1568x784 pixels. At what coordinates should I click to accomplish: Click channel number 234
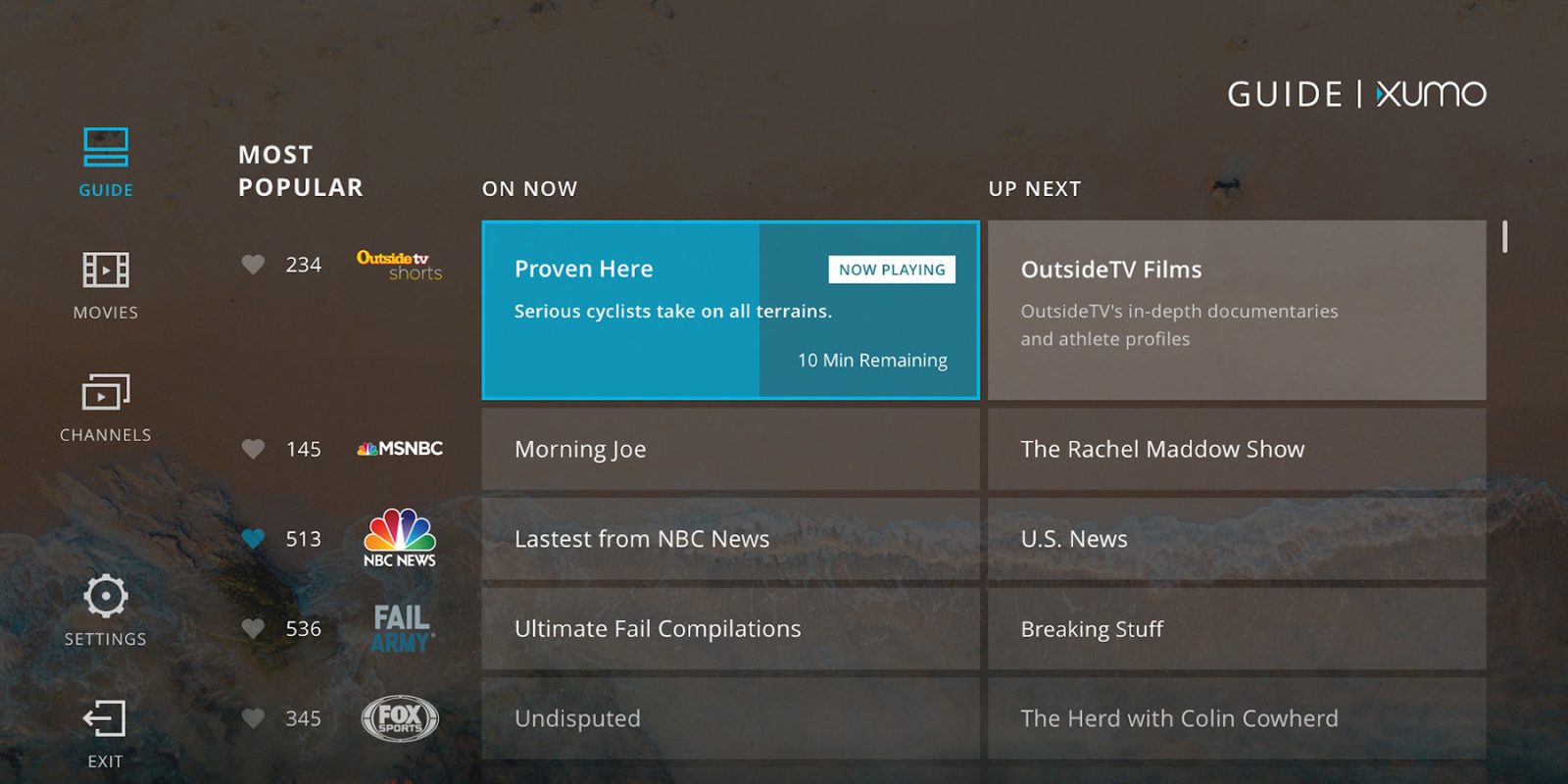click(x=303, y=265)
